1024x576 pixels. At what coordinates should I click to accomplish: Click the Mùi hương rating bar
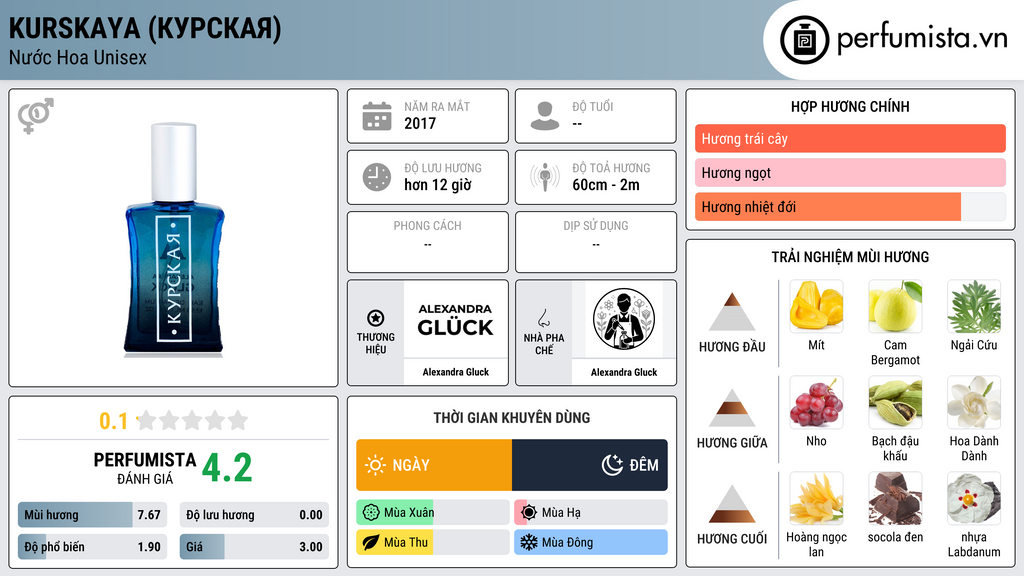click(93, 515)
